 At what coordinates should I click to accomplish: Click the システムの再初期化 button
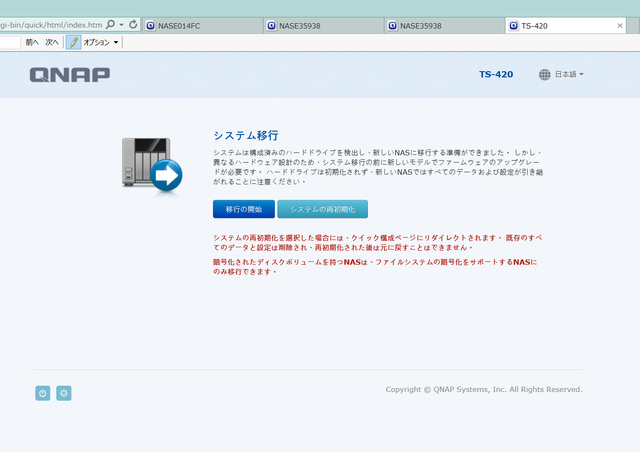(x=322, y=209)
